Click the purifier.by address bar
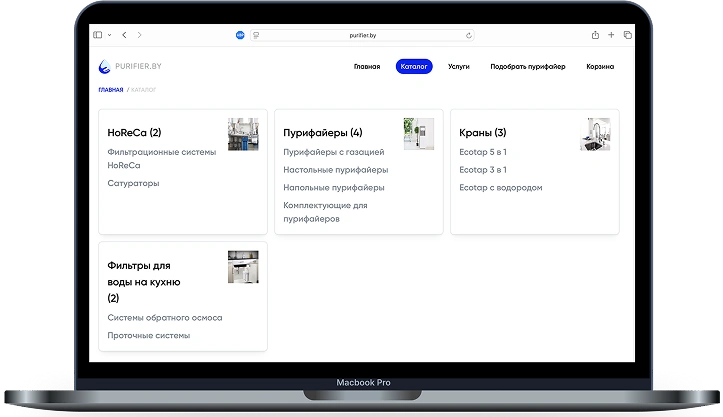 coord(362,35)
